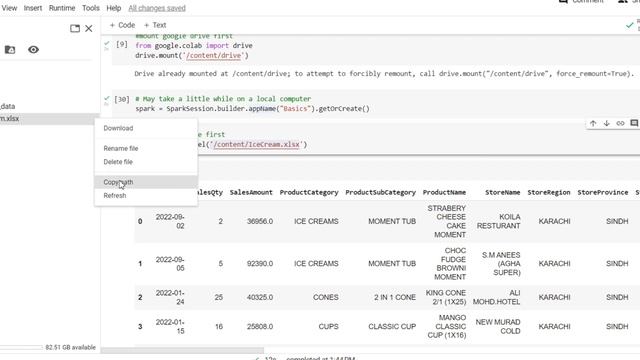
Task: Add a new Text cell
Action: tap(155, 25)
